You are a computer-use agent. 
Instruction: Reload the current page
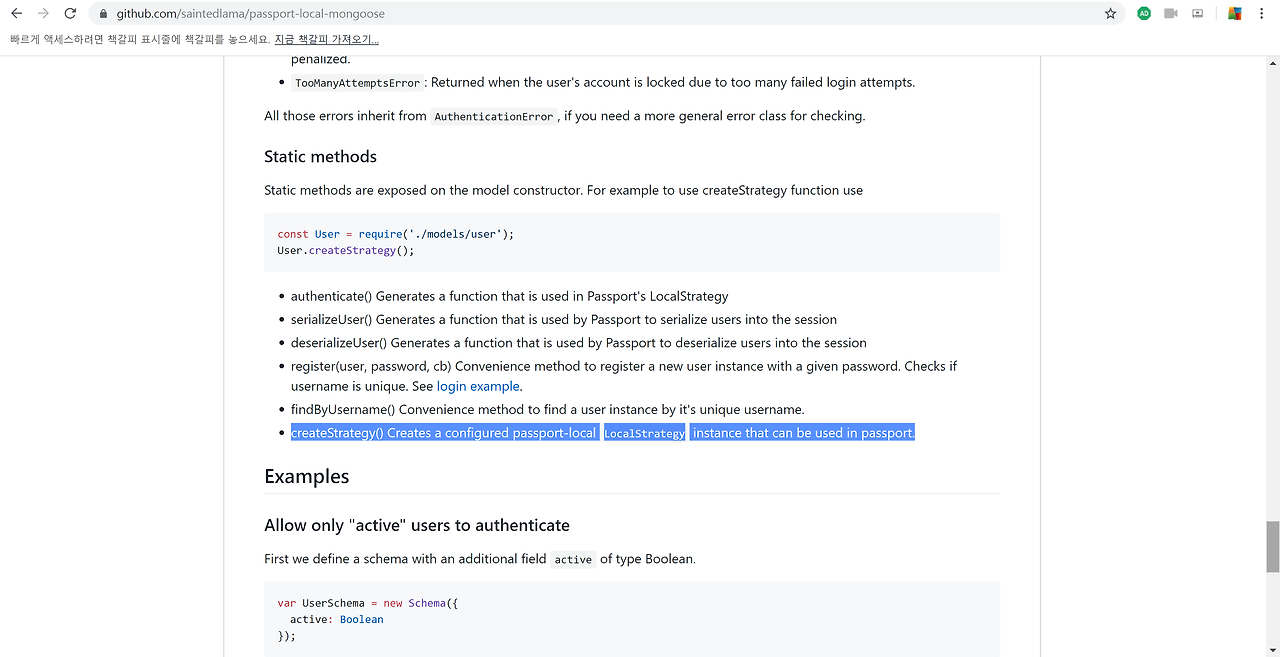click(70, 14)
